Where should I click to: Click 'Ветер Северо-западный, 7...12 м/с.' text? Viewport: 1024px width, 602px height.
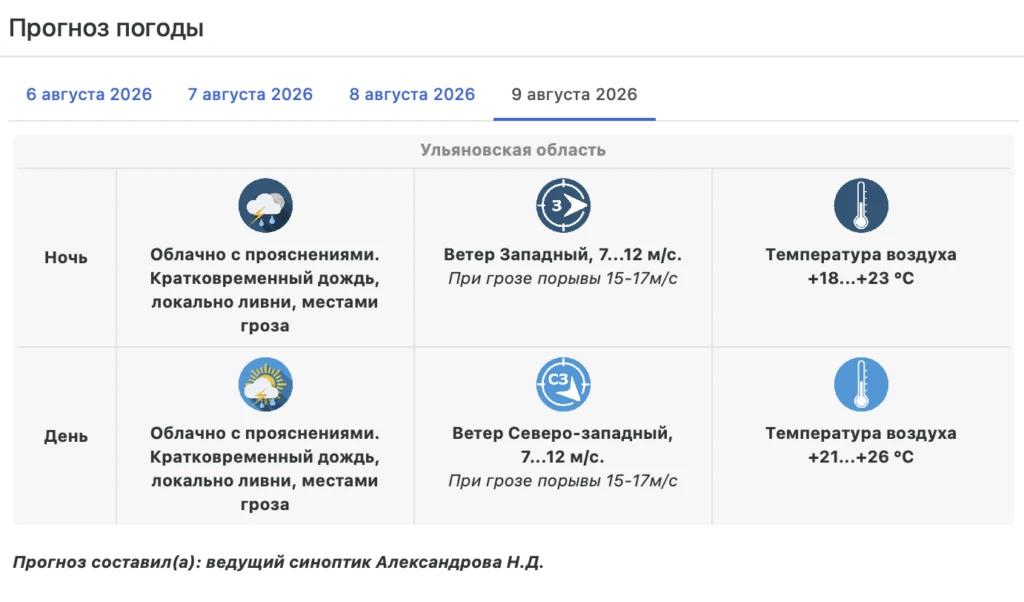click(x=562, y=445)
